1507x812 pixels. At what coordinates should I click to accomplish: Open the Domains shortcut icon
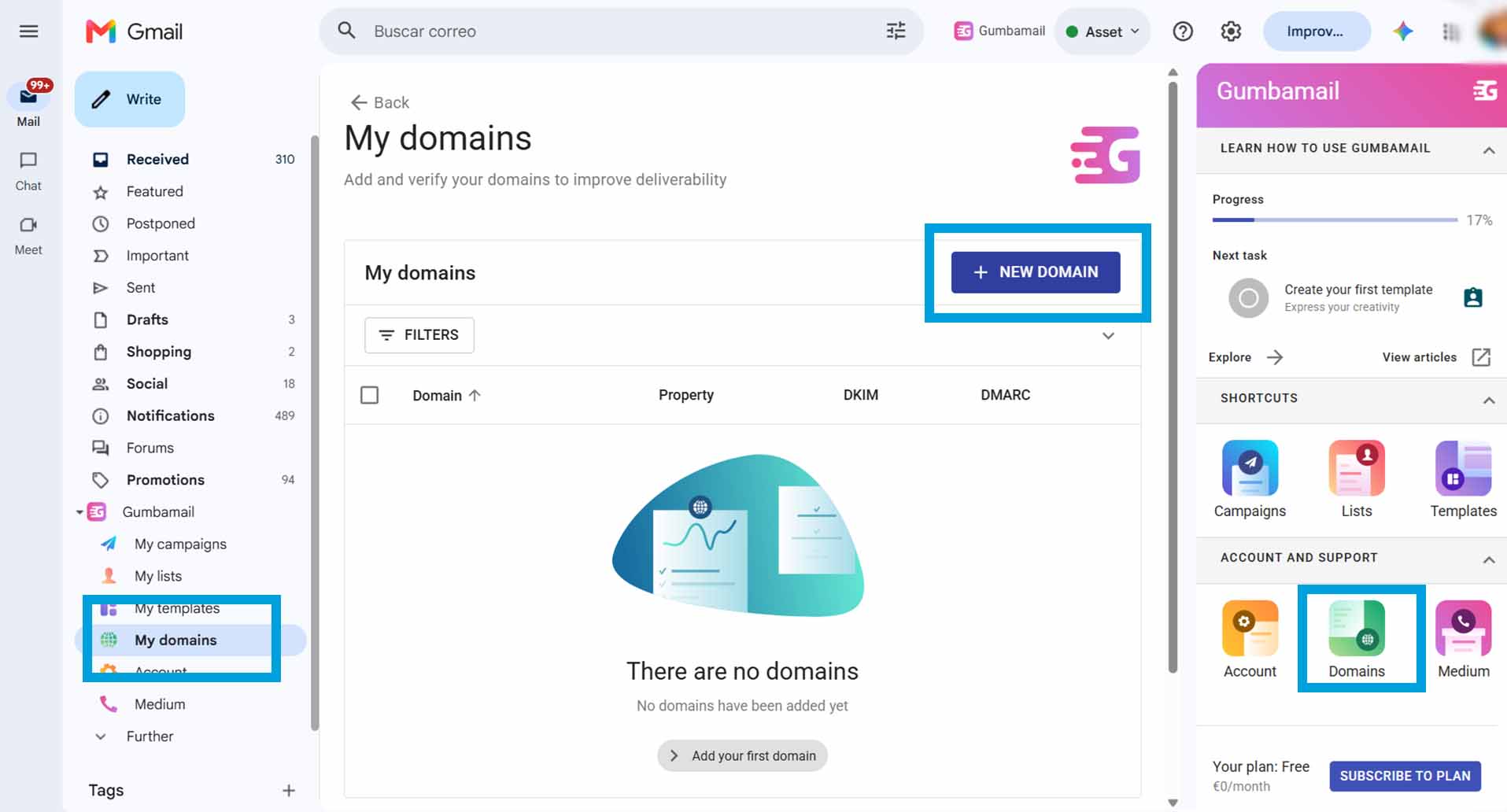point(1357,628)
